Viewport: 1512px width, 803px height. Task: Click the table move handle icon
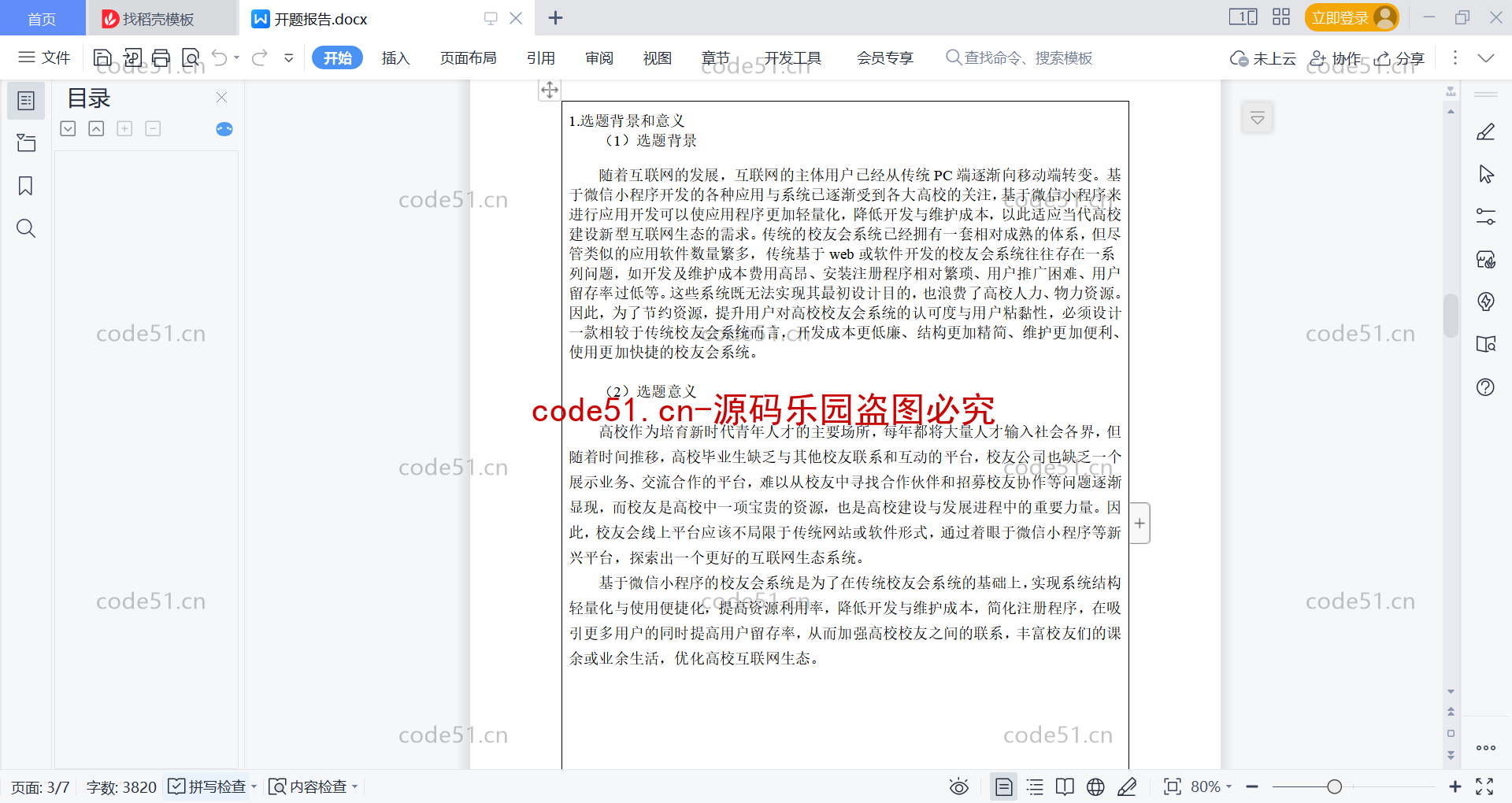point(550,90)
